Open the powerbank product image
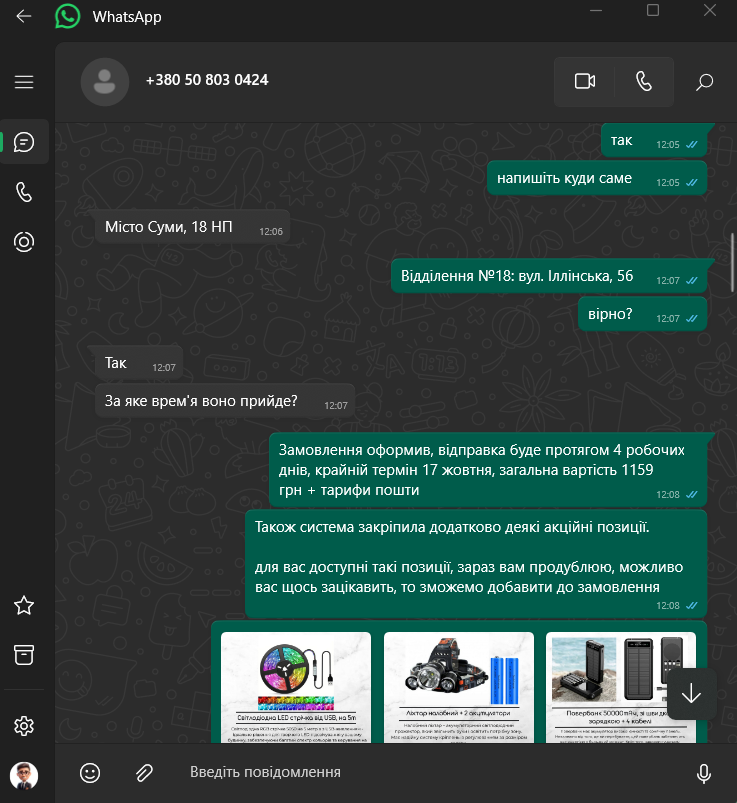The image size is (737, 803). [x=621, y=687]
